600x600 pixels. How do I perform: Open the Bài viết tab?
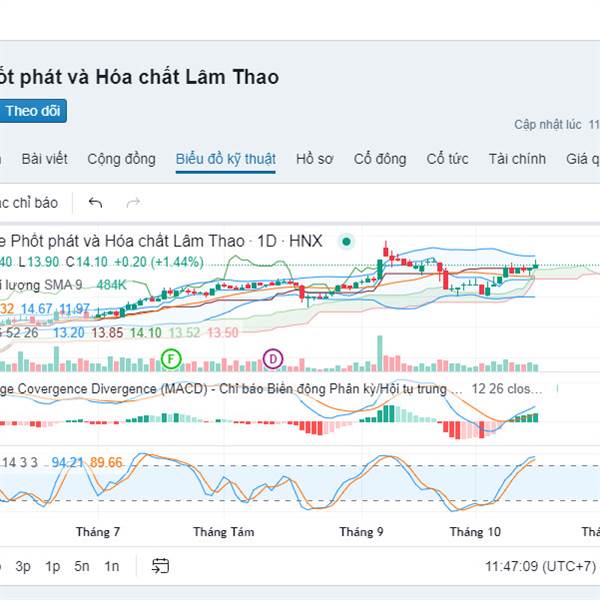(44, 159)
